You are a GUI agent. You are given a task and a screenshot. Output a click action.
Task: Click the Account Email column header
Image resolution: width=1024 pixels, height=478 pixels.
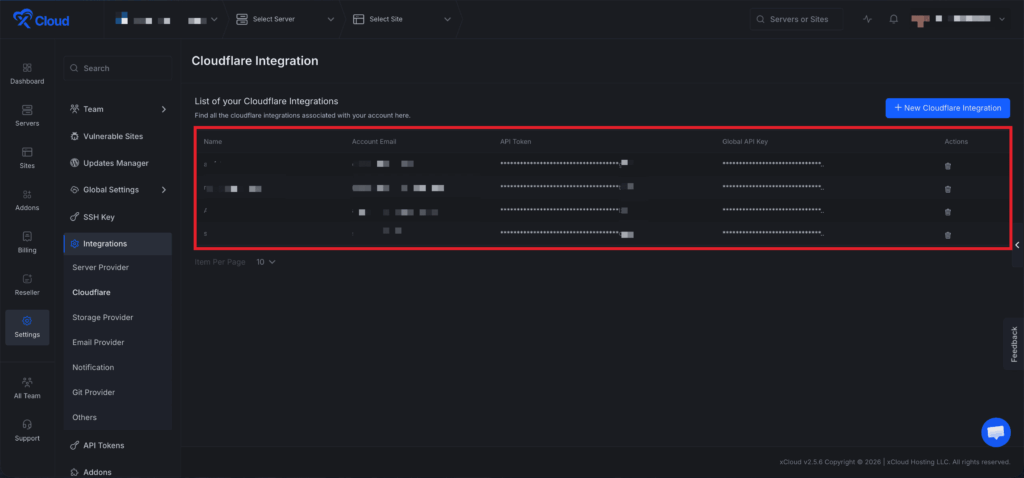click(x=374, y=142)
